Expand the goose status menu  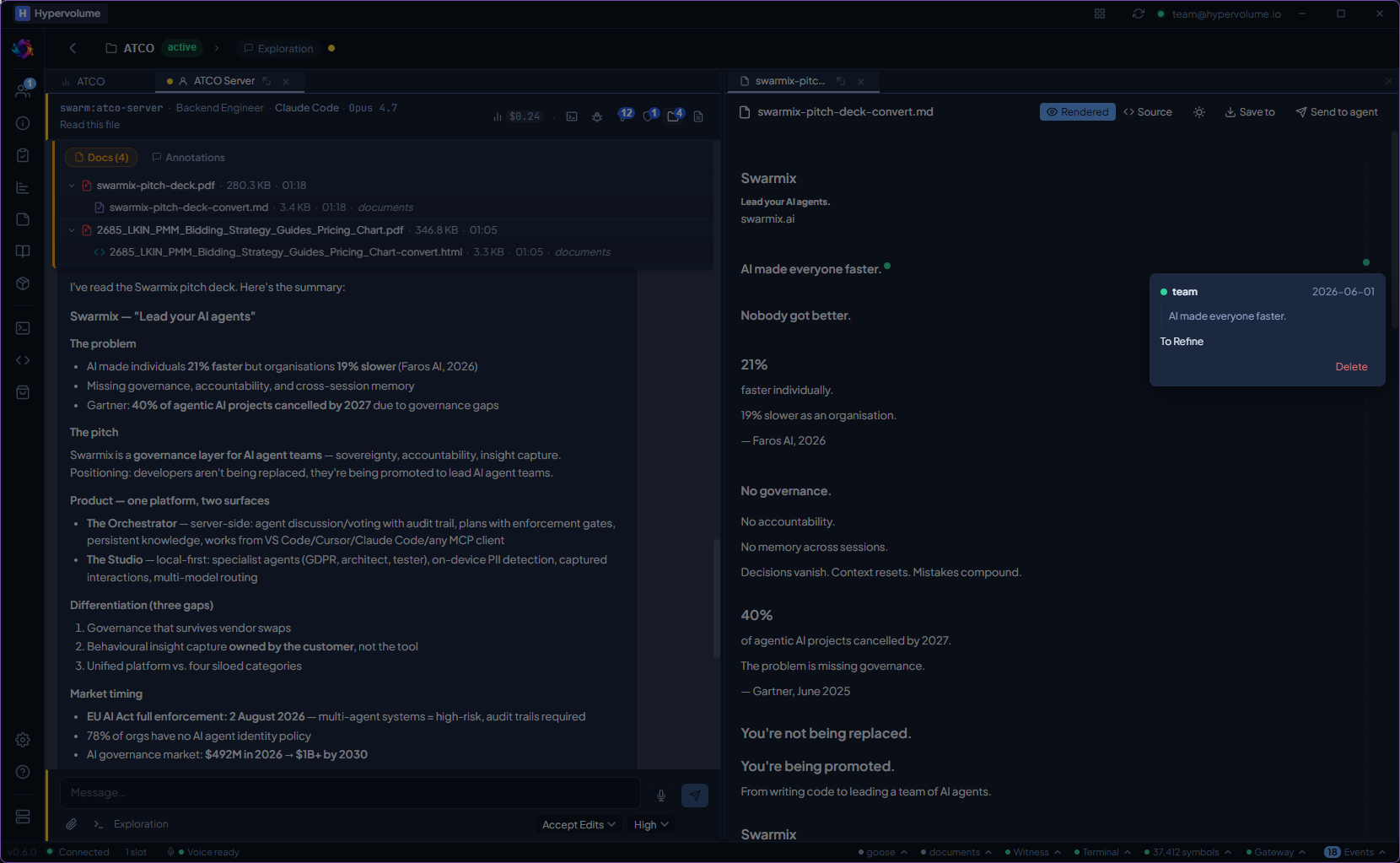[x=883, y=852]
